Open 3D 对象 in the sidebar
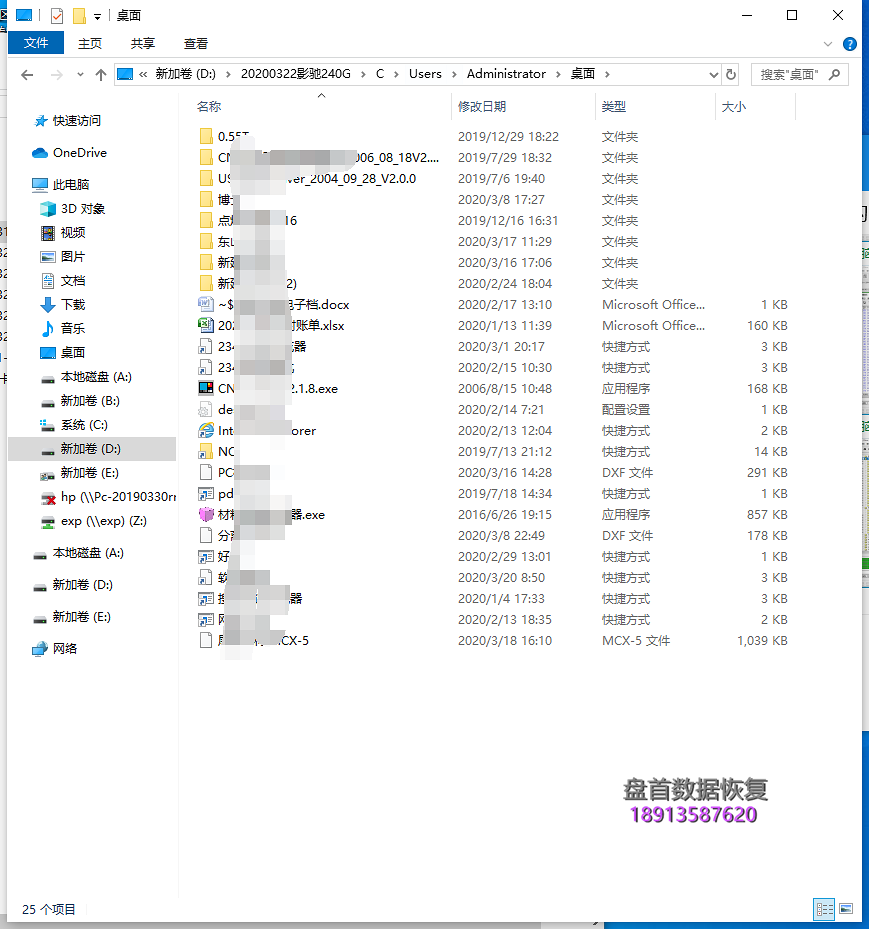Image resolution: width=869 pixels, height=929 pixels. coord(82,209)
